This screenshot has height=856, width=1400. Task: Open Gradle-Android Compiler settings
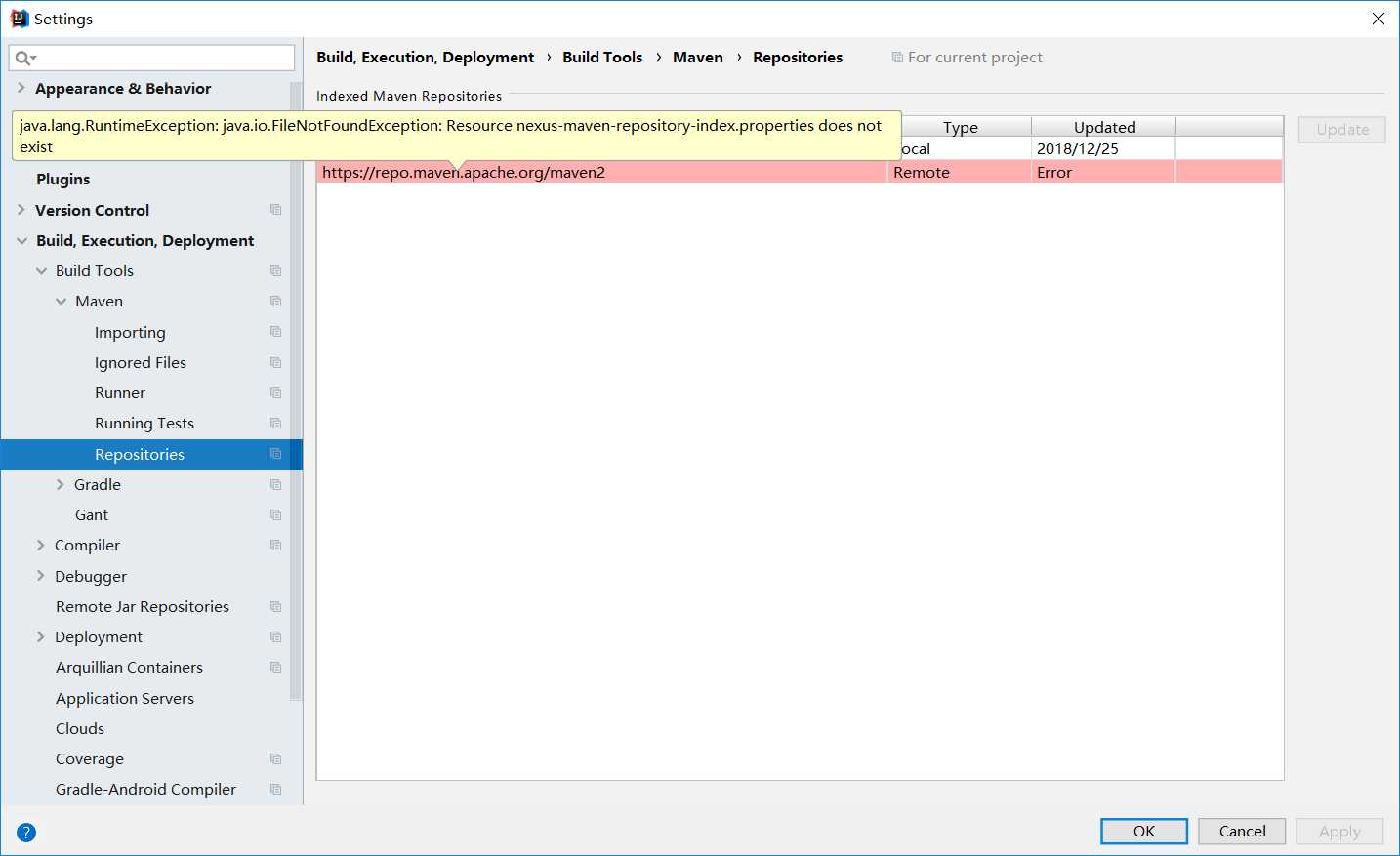pyautogui.click(x=145, y=789)
